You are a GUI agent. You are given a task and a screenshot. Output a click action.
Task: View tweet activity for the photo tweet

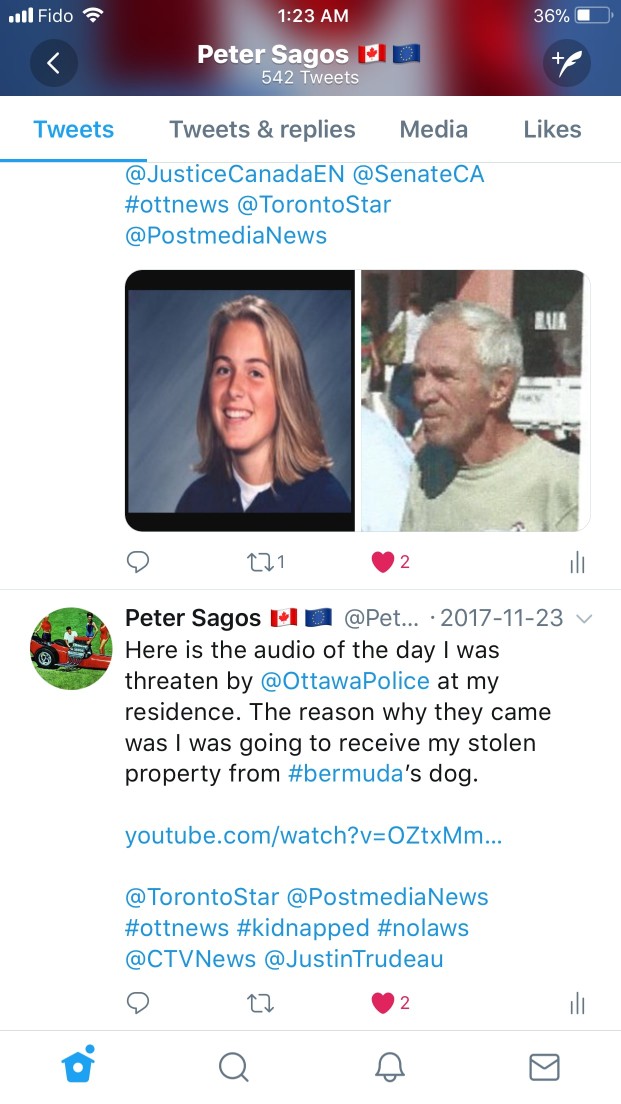tap(577, 562)
